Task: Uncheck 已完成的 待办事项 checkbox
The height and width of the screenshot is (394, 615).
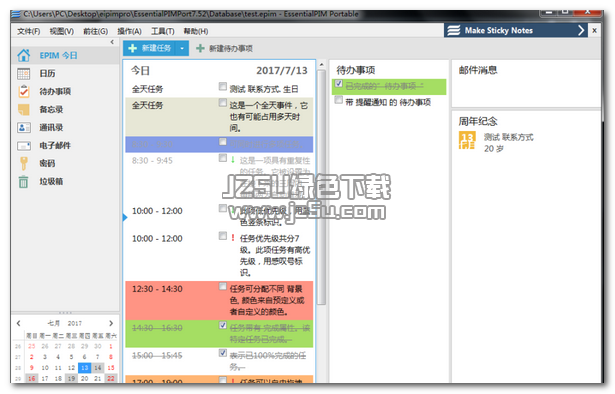Action: click(338, 84)
